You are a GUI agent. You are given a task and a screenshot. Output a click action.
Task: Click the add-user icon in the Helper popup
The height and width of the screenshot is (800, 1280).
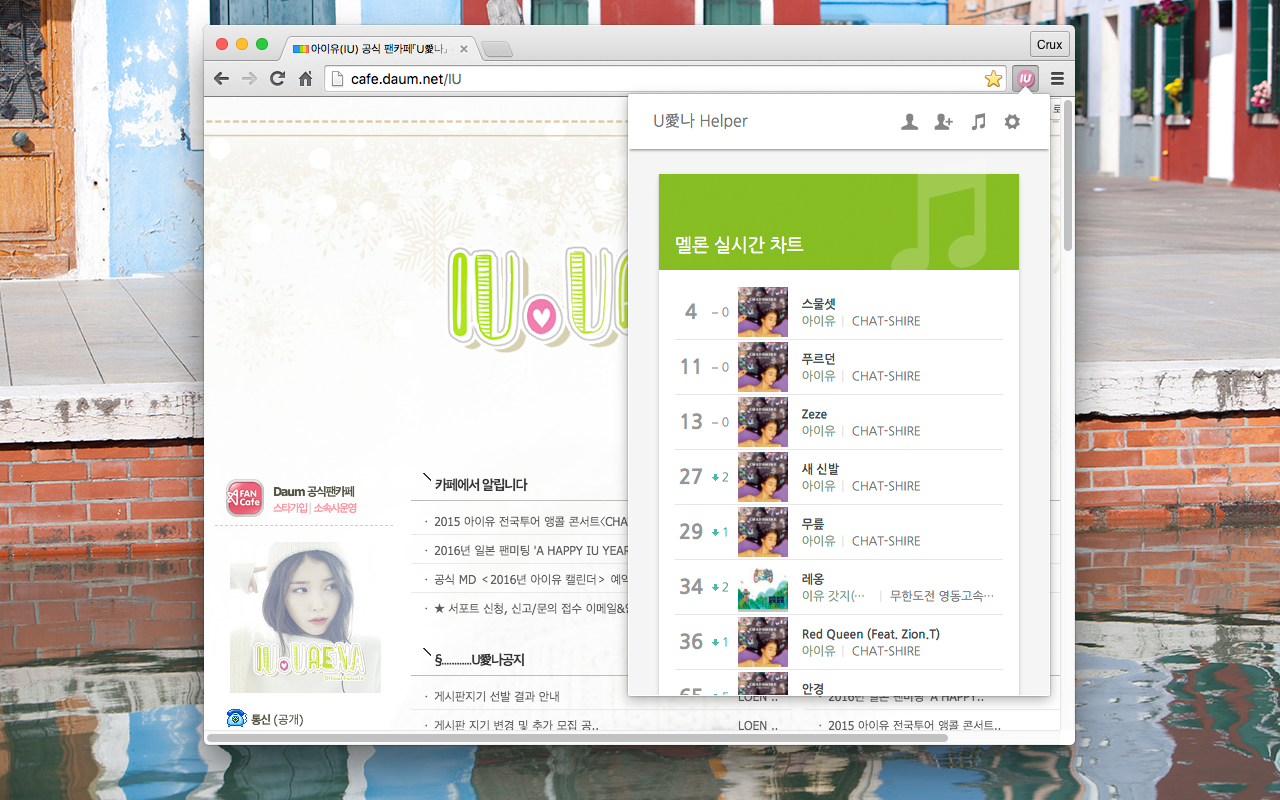point(943,121)
